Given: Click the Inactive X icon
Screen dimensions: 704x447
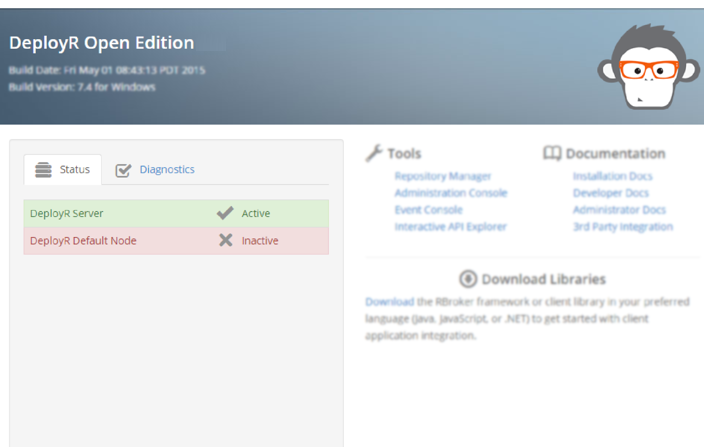Looking at the screenshot, I should (x=226, y=240).
